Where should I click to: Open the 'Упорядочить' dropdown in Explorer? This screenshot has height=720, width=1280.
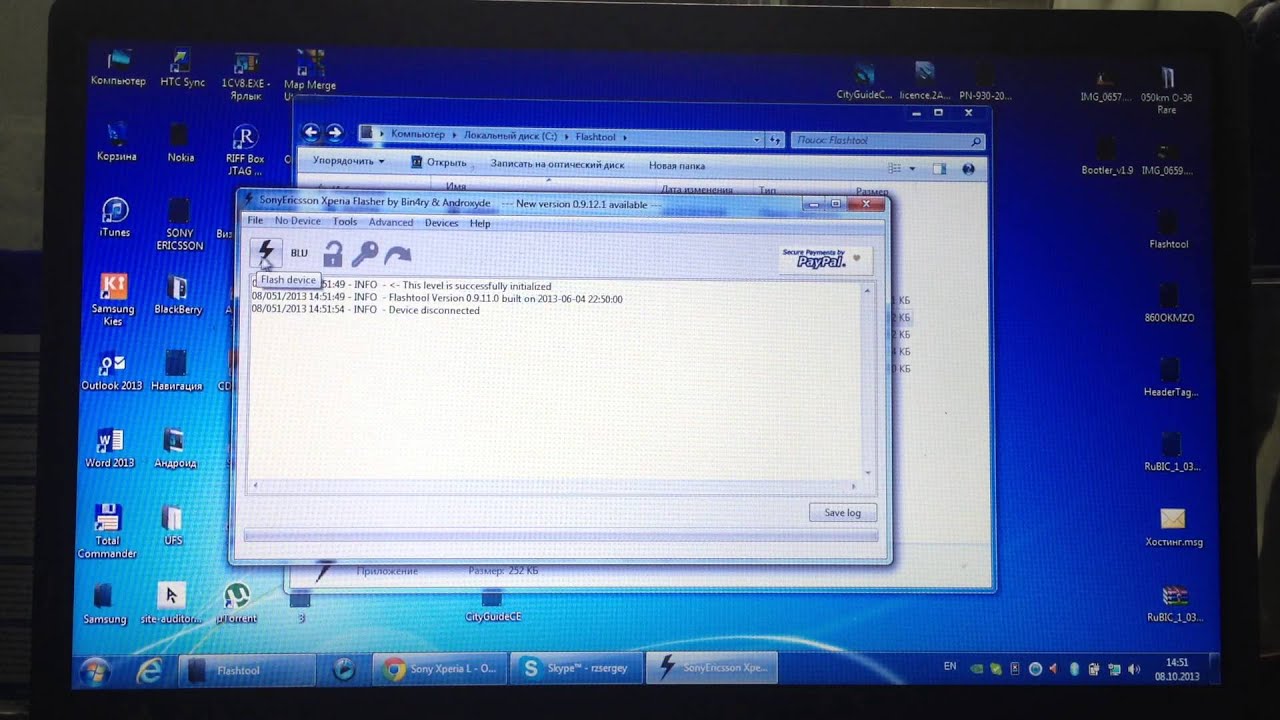348,160
